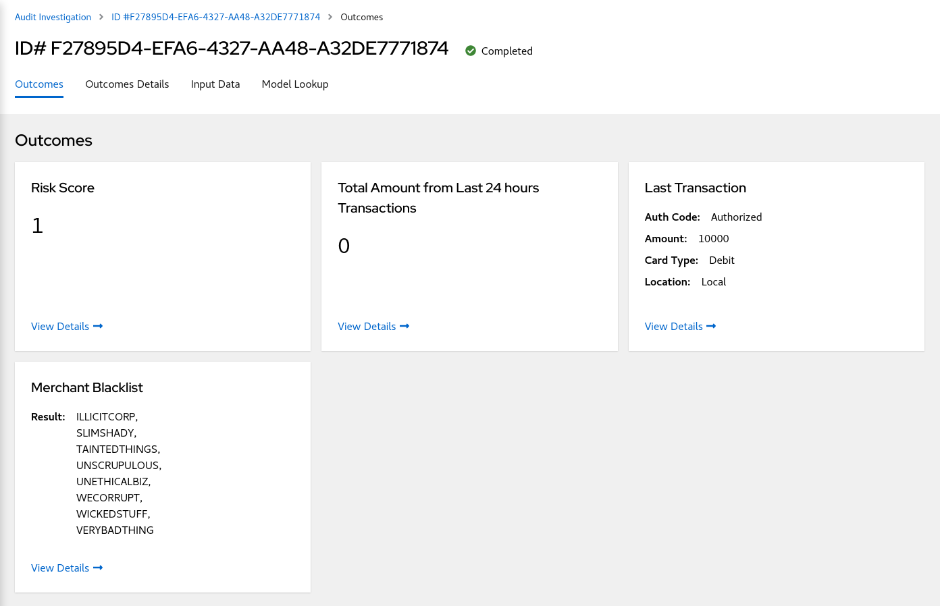The width and height of the screenshot is (940, 606).
Task: Navigate to Audit Investigation via breadcrumb
Action: coord(52,17)
